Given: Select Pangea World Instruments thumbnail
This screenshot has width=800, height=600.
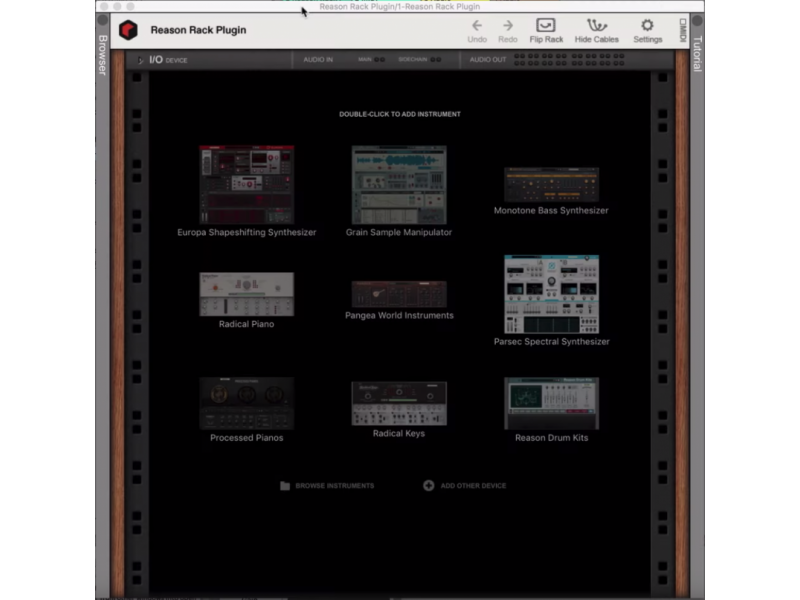Looking at the screenshot, I should (399, 294).
